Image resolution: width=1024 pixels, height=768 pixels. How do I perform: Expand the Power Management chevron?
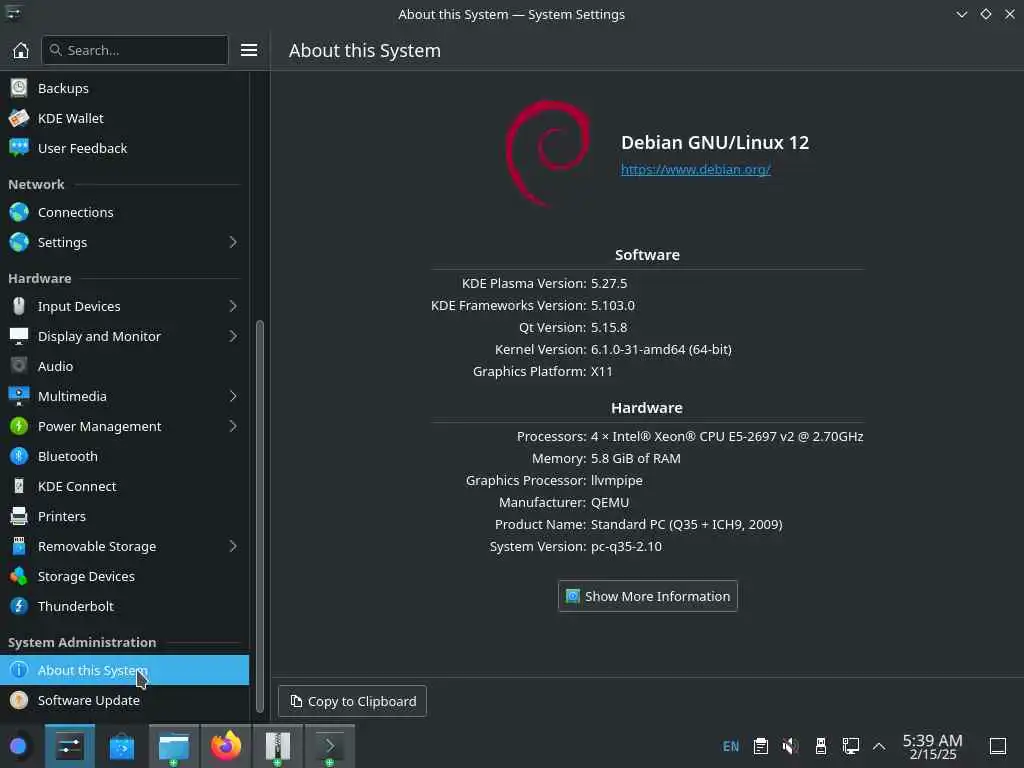pyautogui.click(x=233, y=426)
